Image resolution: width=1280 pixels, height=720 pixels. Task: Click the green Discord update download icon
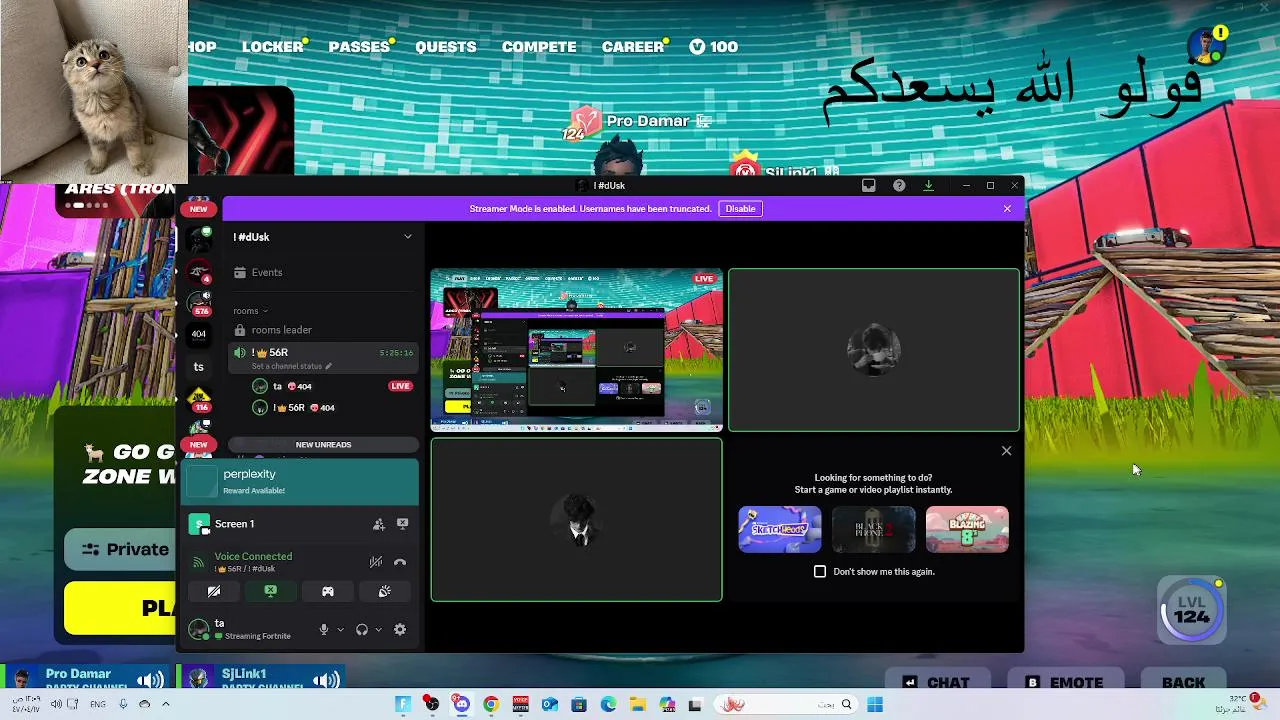pos(928,185)
